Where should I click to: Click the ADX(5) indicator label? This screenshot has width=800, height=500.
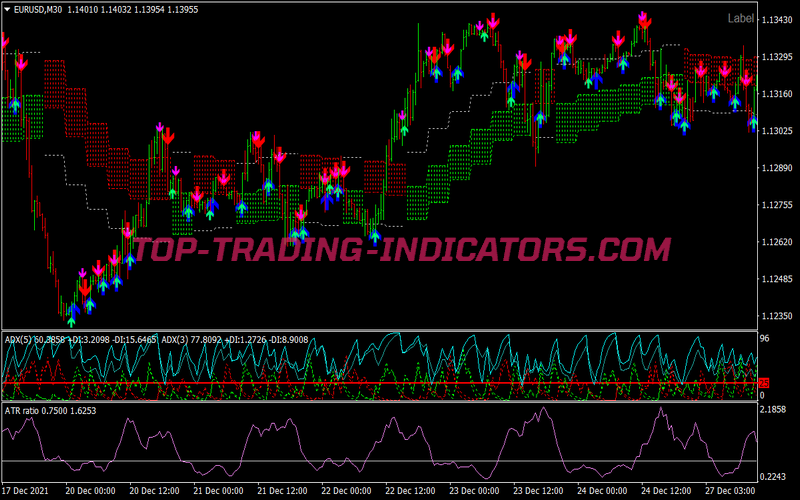(x=82, y=339)
